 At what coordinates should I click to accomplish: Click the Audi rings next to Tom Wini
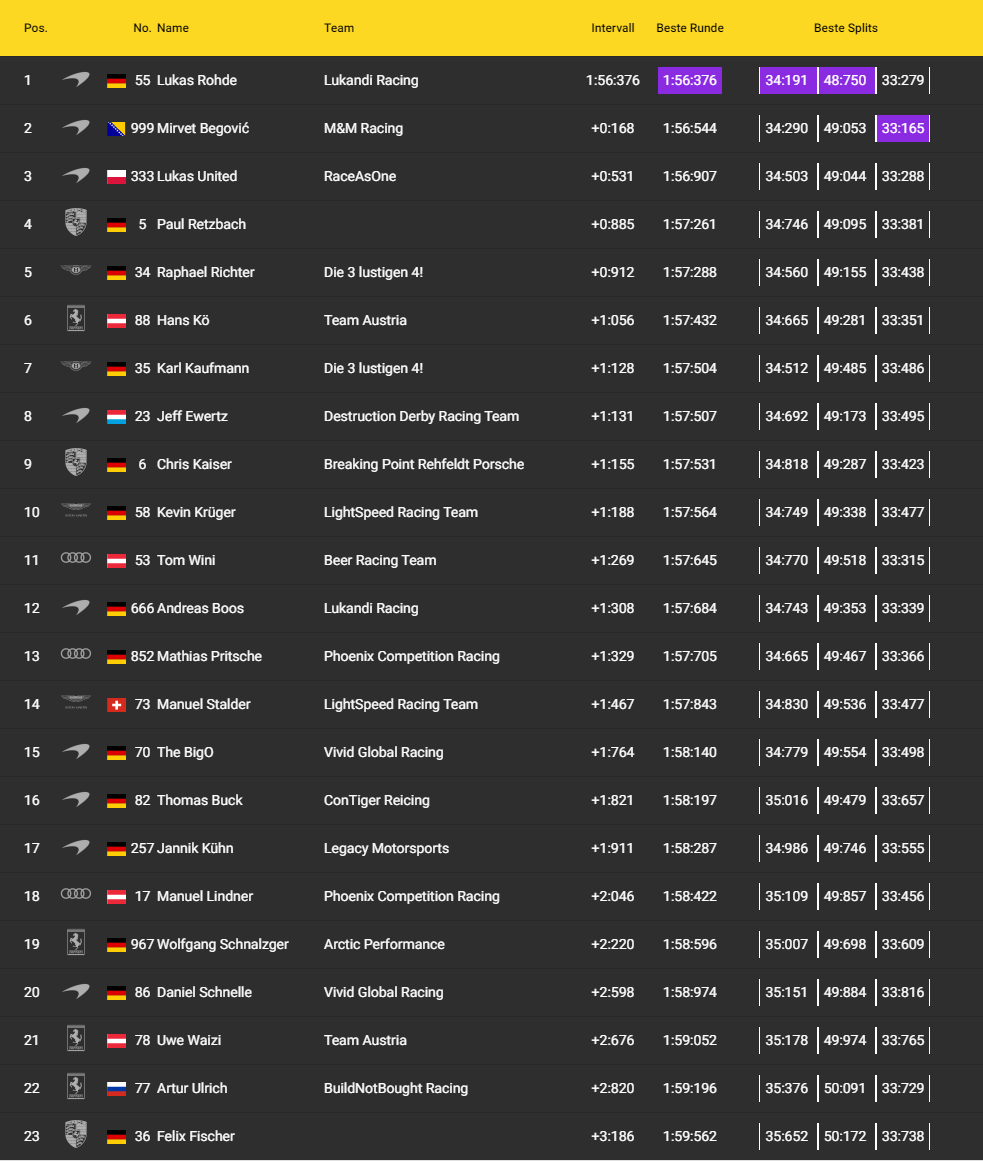76,560
